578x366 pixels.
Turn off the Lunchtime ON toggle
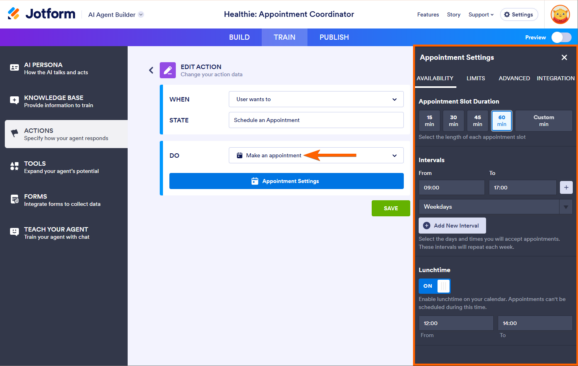click(434, 286)
